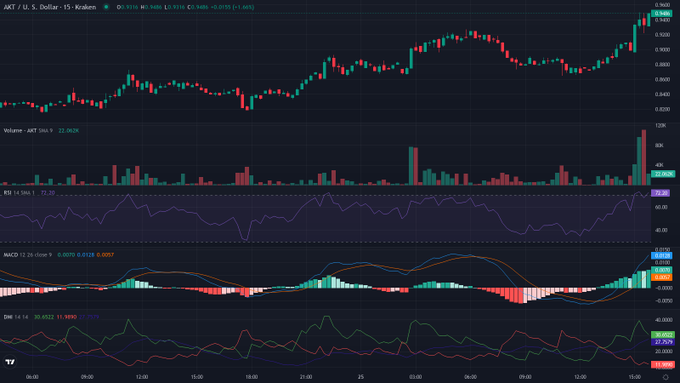680x383 pixels.
Task: Click the open price O0.9316 value
Action: (128, 7)
